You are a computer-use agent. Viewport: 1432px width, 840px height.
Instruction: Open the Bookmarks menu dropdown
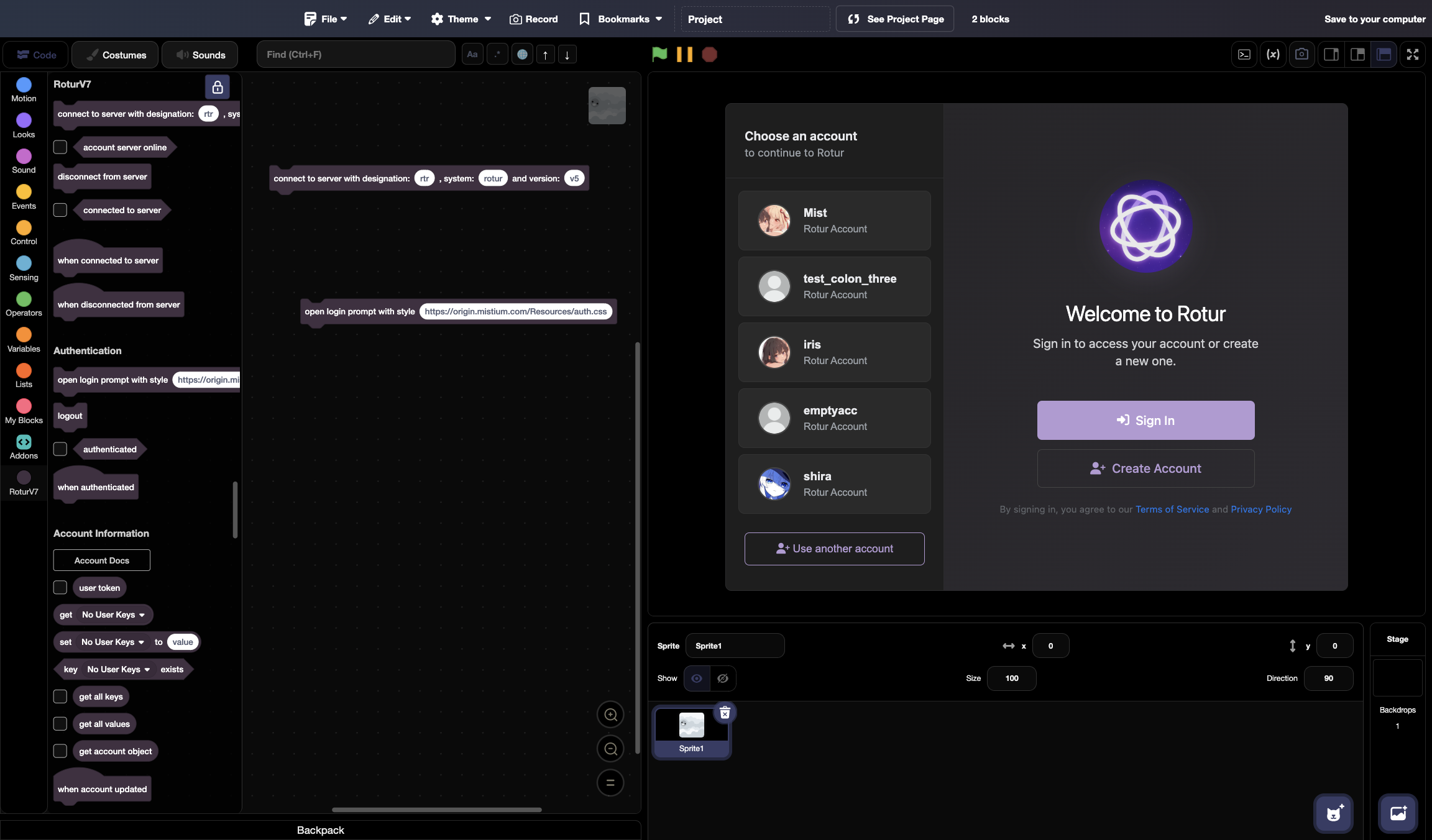pos(620,19)
